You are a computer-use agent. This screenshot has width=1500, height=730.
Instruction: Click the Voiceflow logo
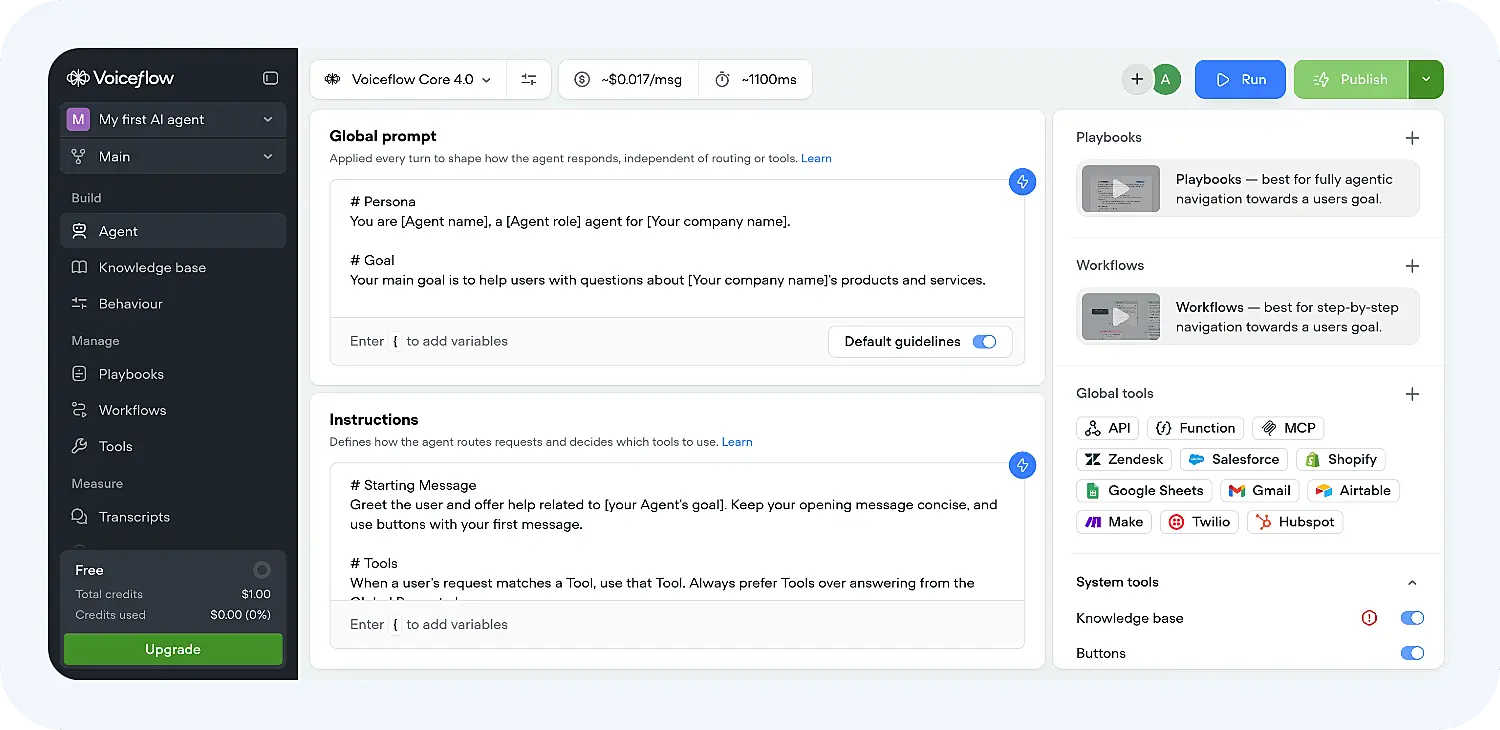coord(120,78)
